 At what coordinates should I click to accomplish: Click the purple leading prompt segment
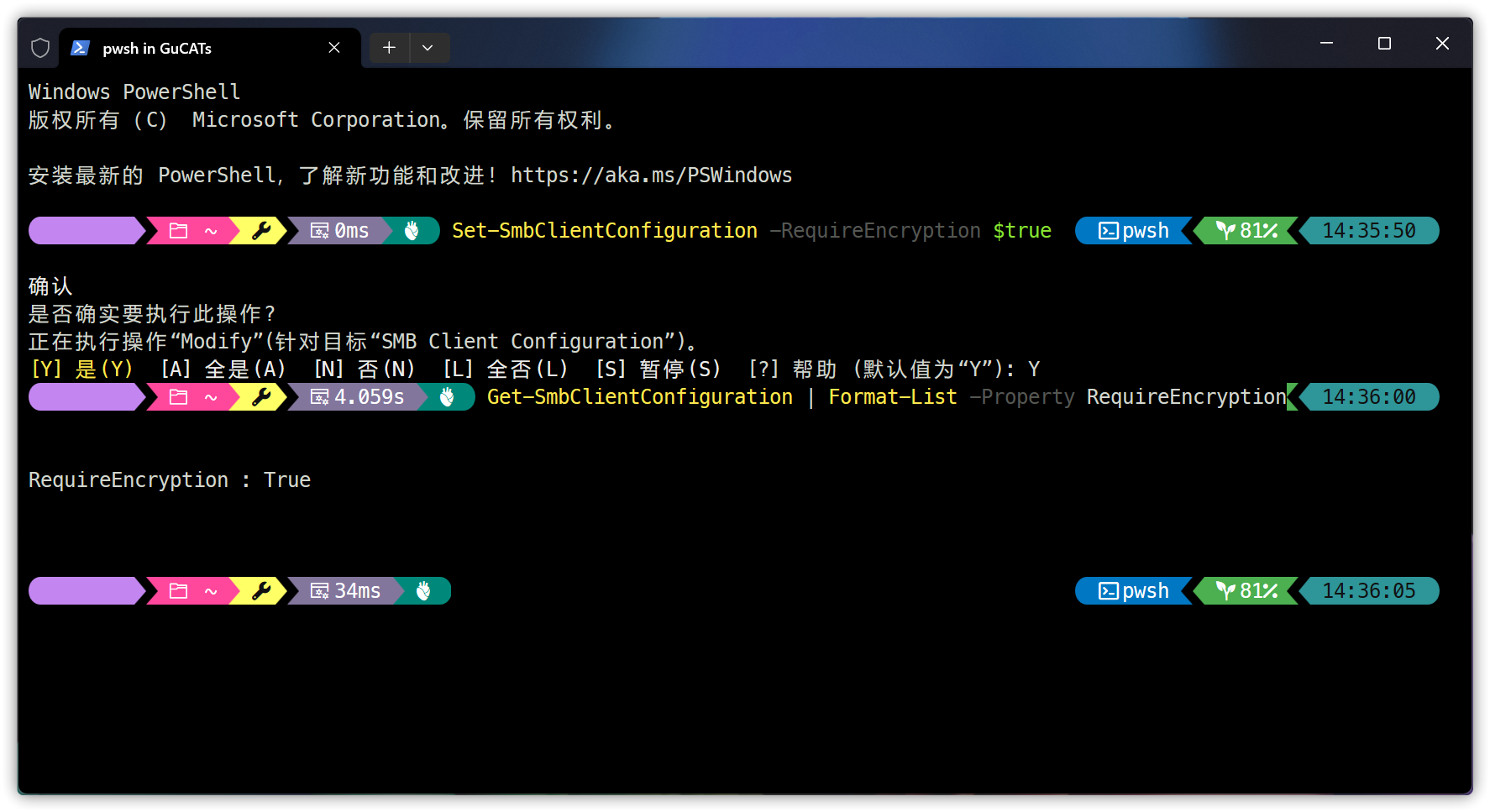[x=84, y=230]
